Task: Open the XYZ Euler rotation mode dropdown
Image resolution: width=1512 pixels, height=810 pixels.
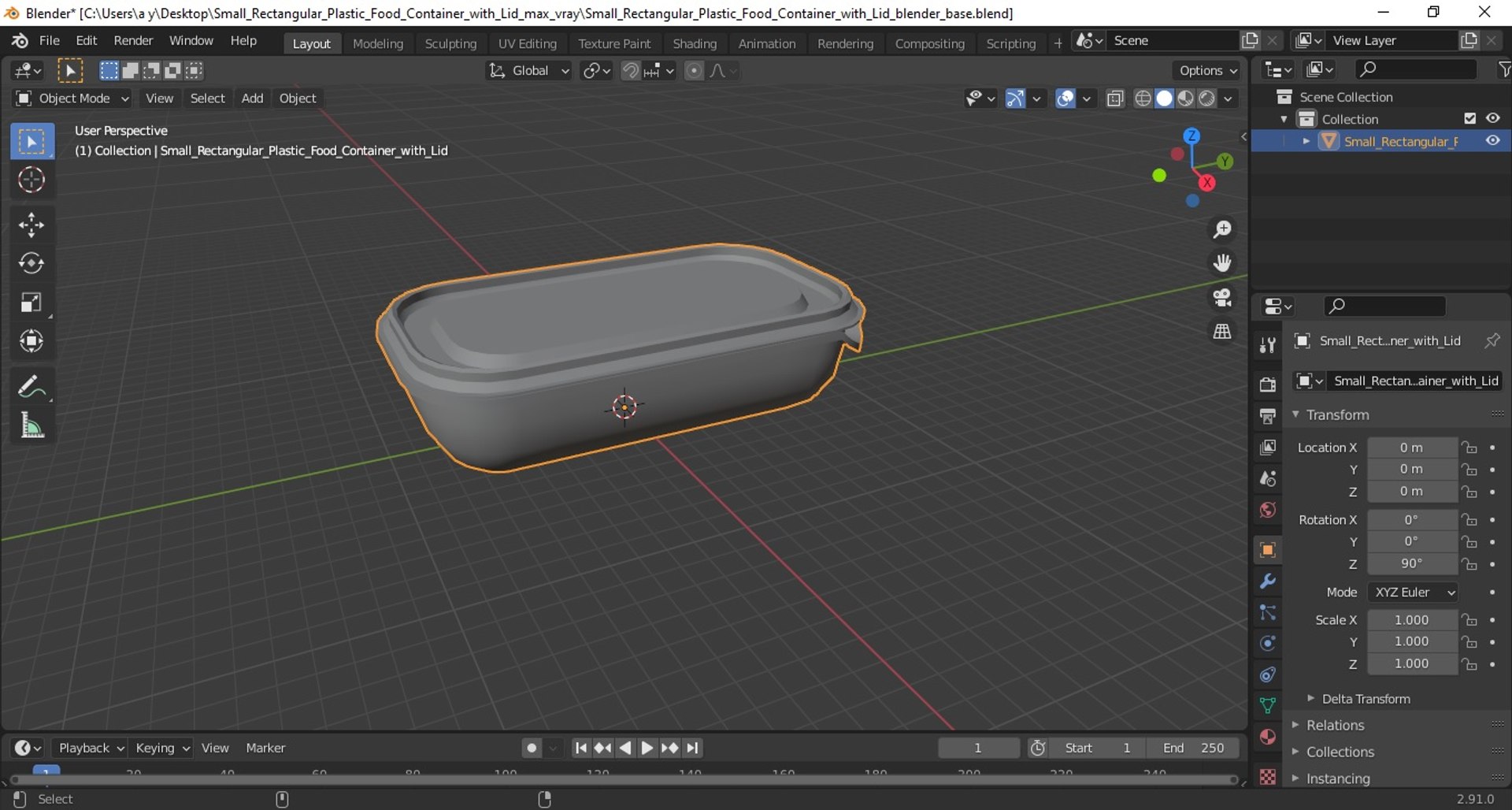Action: tap(1413, 593)
